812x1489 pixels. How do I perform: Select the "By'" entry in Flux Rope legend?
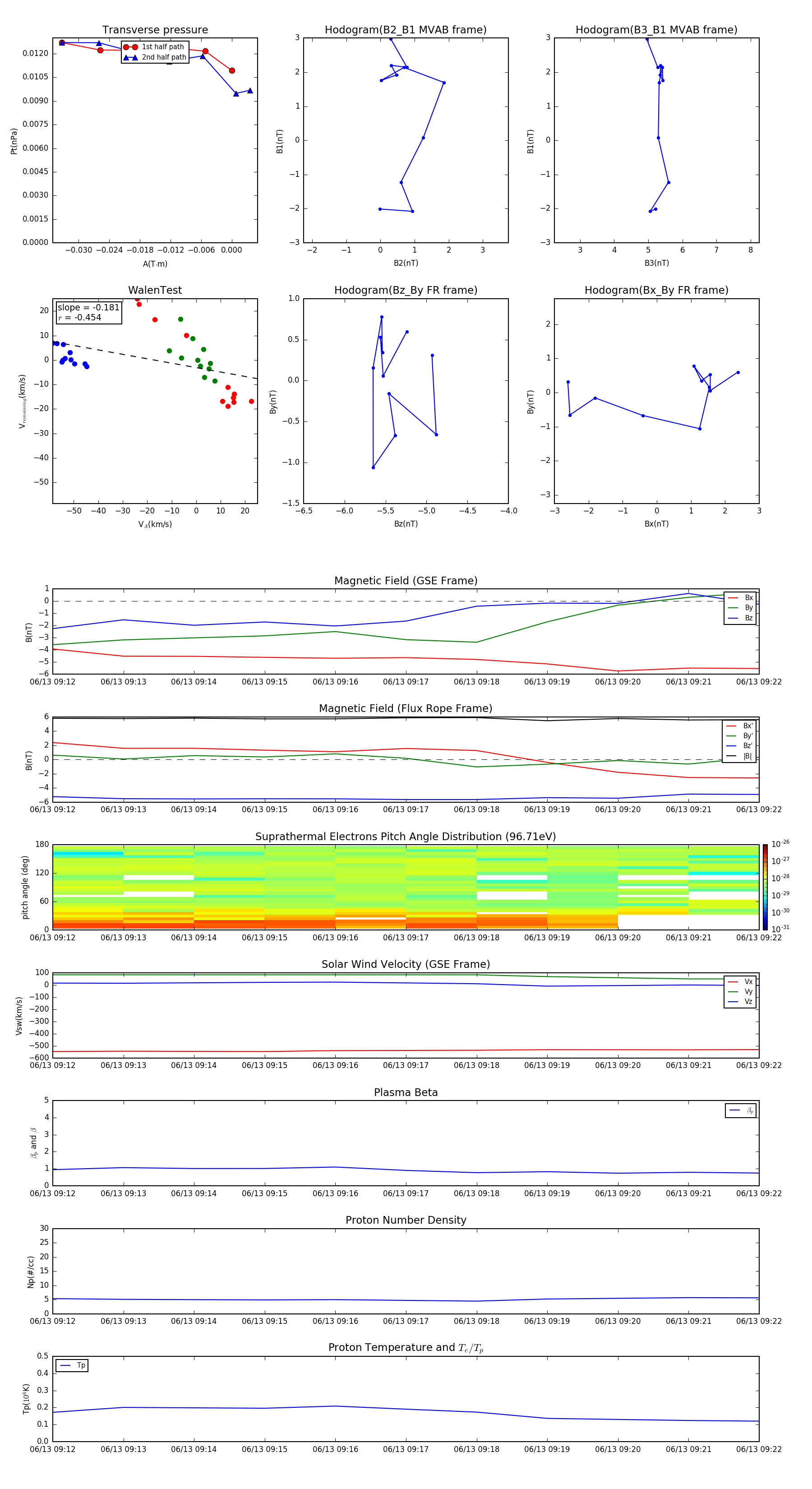tap(740, 736)
